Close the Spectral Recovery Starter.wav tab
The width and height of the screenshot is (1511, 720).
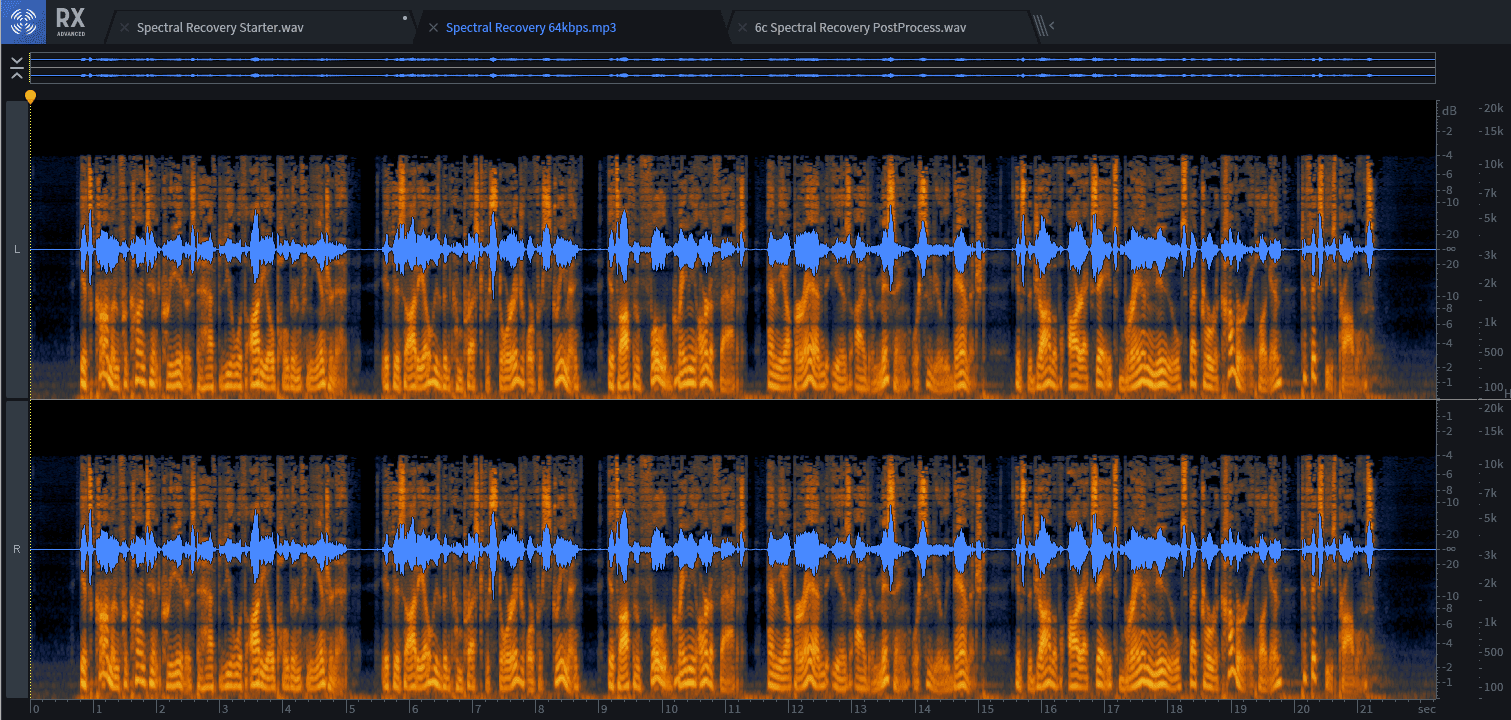(124, 28)
